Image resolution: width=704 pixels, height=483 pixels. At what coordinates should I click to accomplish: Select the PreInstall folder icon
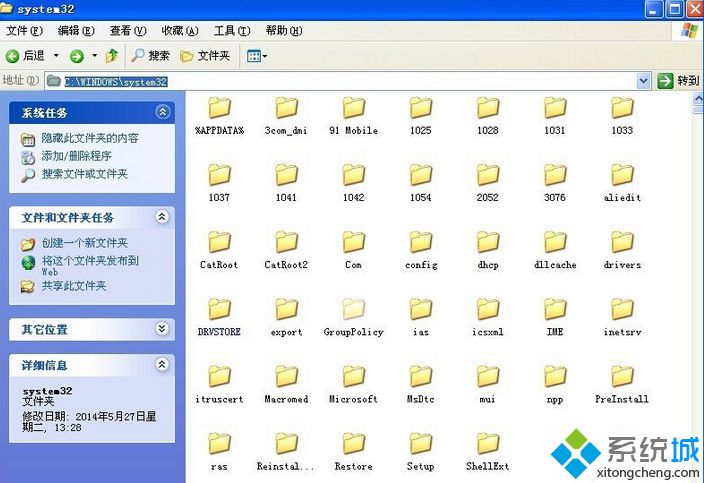pyautogui.click(x=622, y=376)
